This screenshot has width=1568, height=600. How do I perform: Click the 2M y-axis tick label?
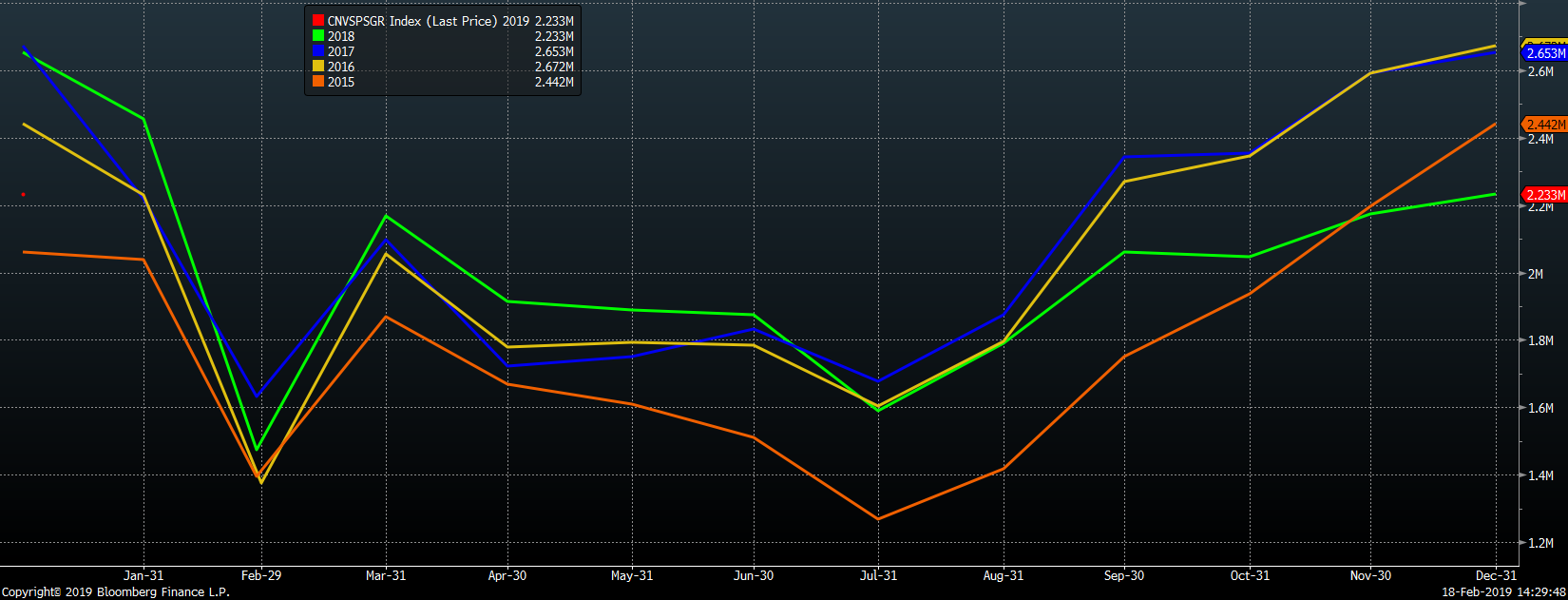(1536, 274)
